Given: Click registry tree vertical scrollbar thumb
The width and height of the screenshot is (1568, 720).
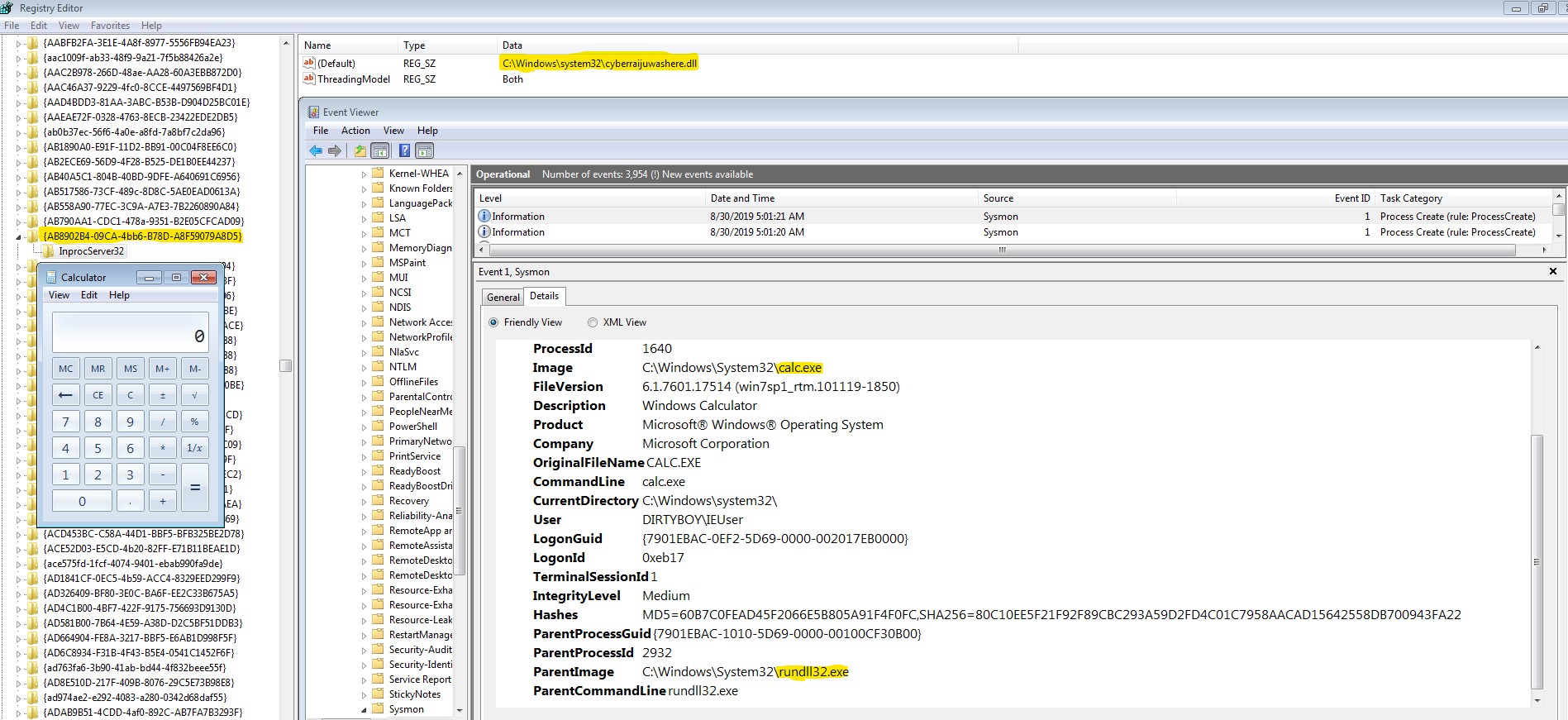Looking at the screenshot, I should tap(286, 365).
